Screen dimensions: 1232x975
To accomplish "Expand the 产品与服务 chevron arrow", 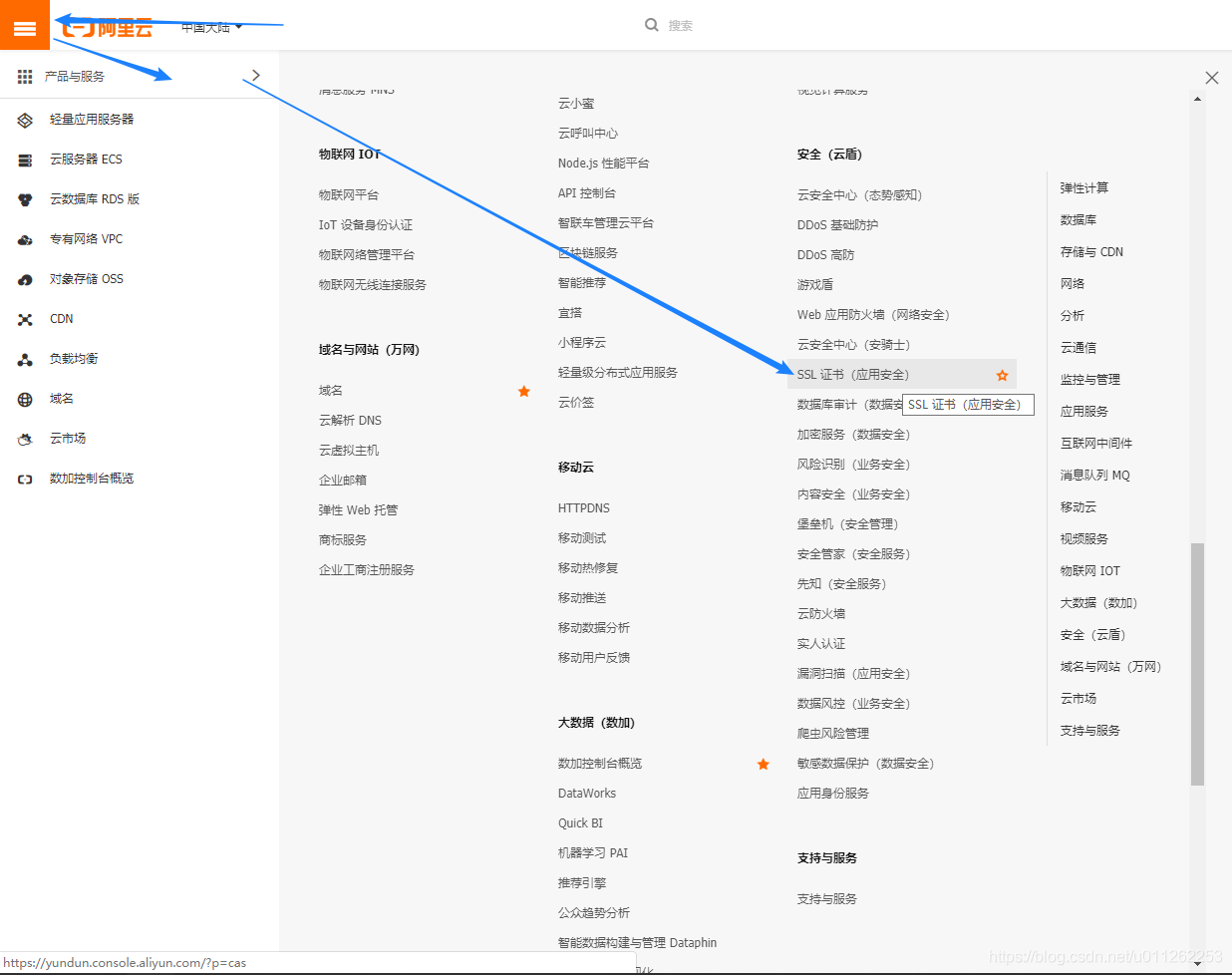I will pos(256,75).
